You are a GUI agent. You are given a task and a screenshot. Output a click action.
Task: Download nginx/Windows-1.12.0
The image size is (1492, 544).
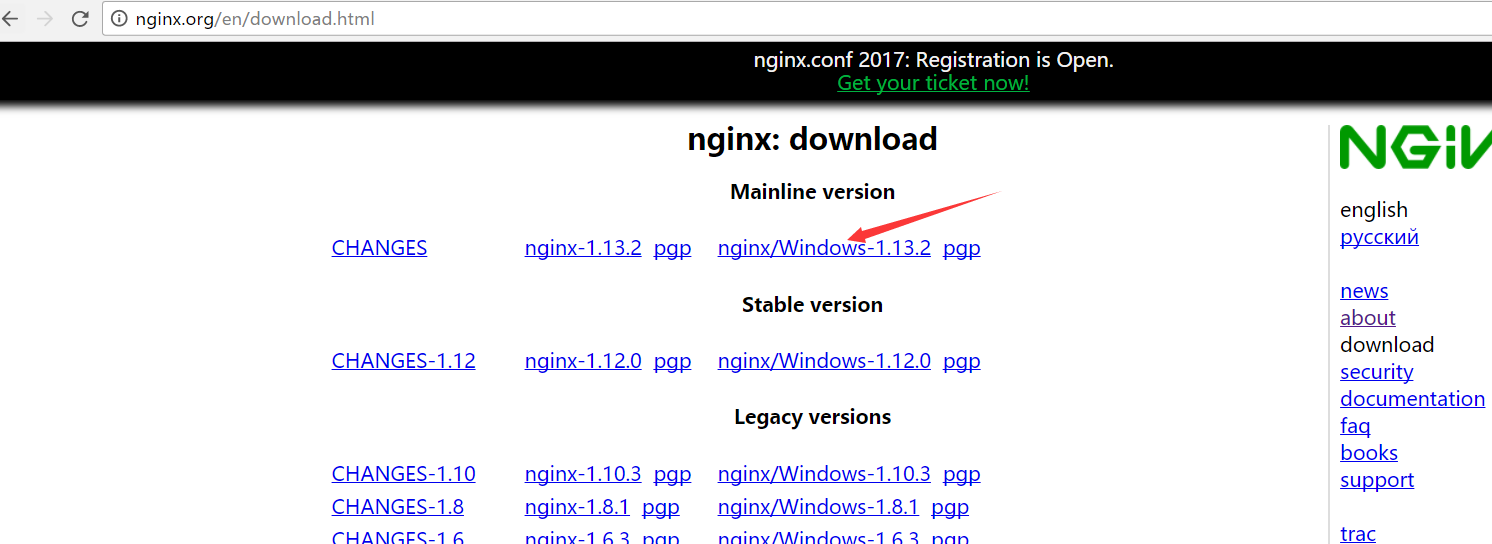(824, 361)
